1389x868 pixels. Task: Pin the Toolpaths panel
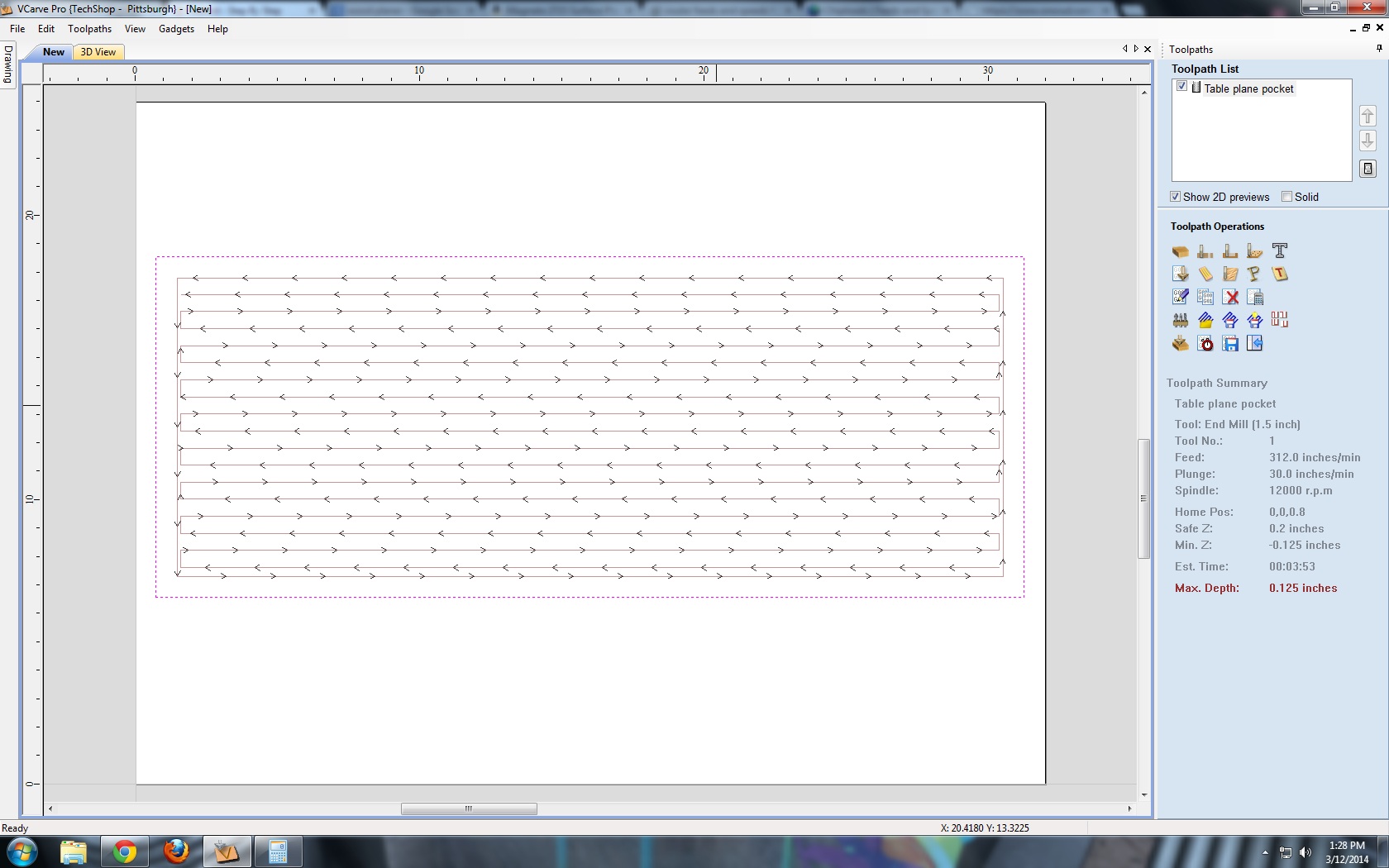(x=1378, y=49)
